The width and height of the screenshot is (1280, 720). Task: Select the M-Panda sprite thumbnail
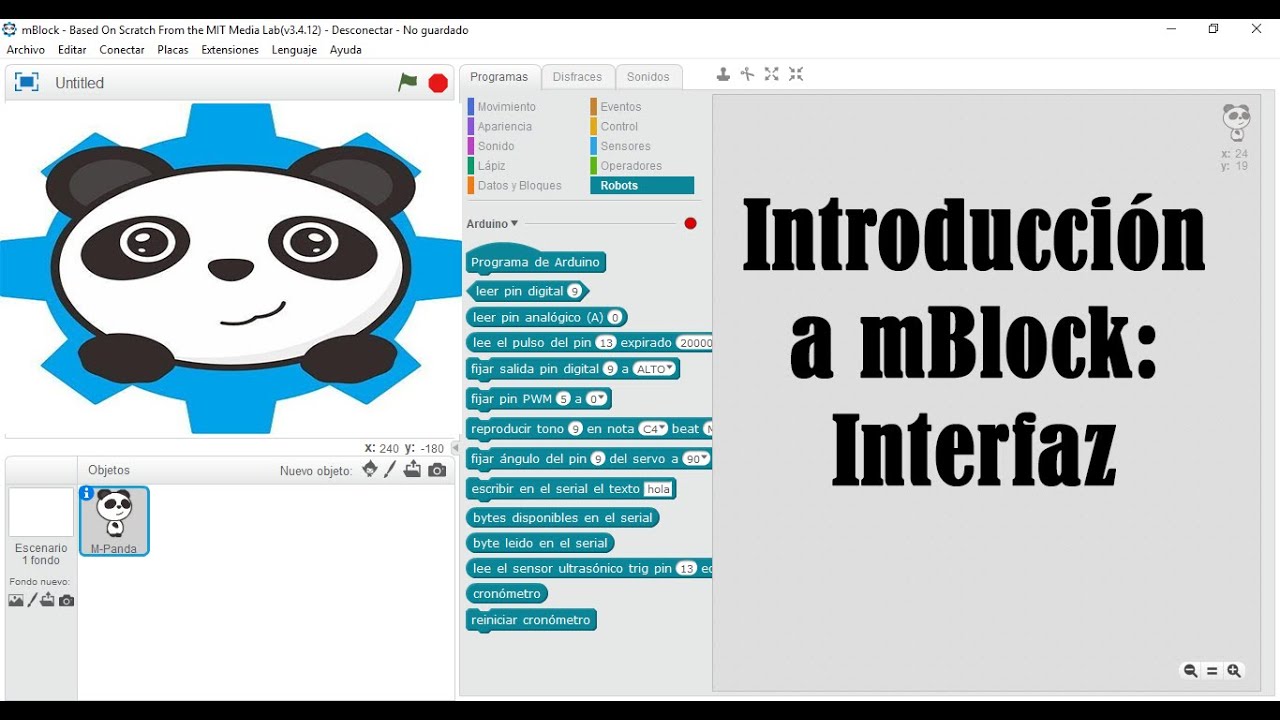click(x=114, y=521)
